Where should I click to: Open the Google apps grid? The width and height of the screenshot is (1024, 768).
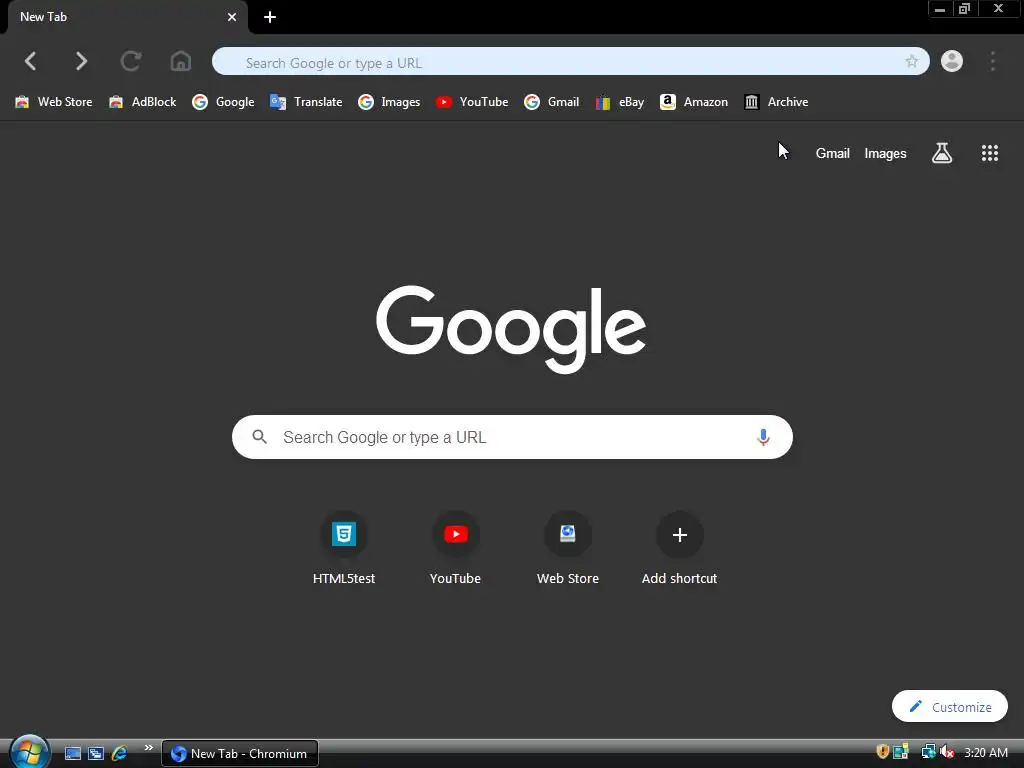click(990, 153)
